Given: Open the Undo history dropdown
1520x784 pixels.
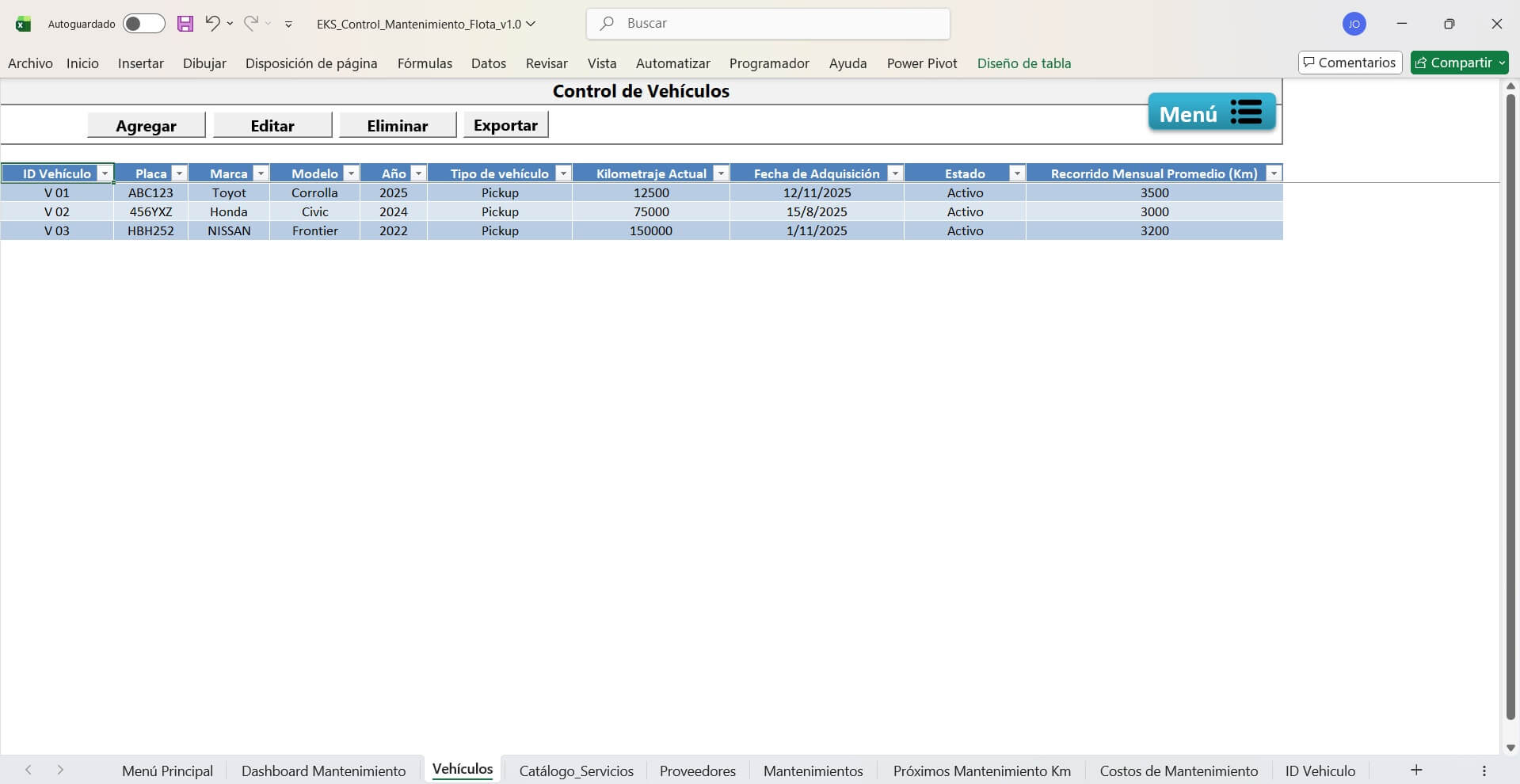Looking at the screenshot, I should (x=230, y=24).
